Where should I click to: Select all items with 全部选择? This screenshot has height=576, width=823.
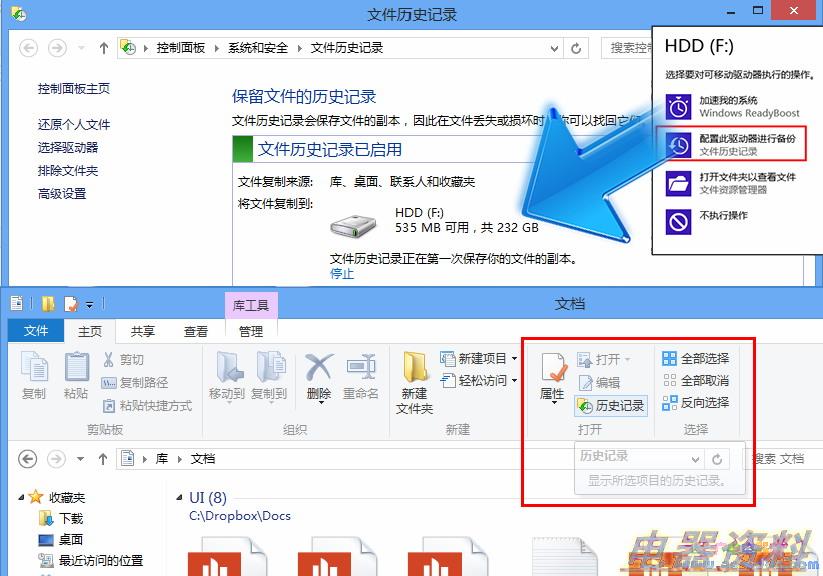tap(696, 358)
